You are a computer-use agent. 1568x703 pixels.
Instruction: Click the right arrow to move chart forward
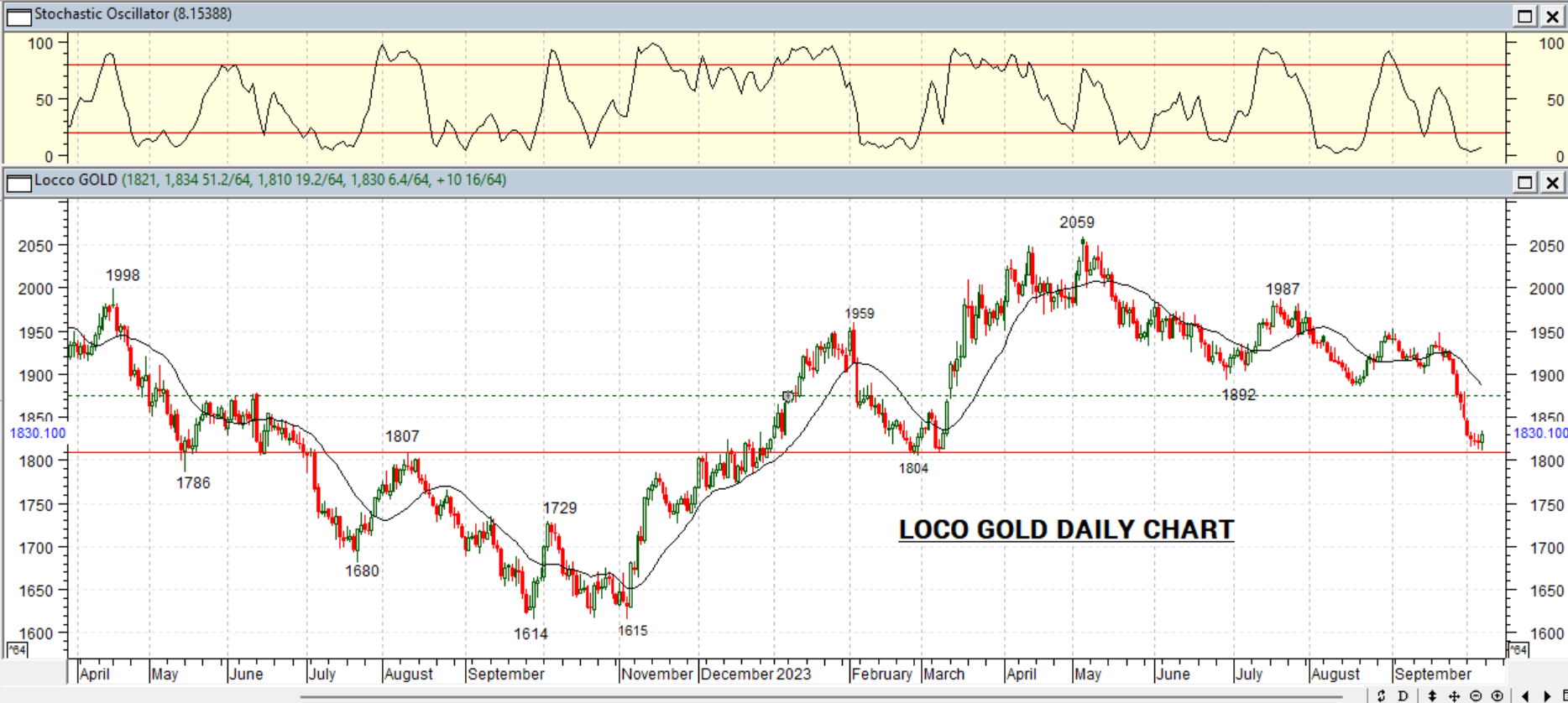(1547, 695)
